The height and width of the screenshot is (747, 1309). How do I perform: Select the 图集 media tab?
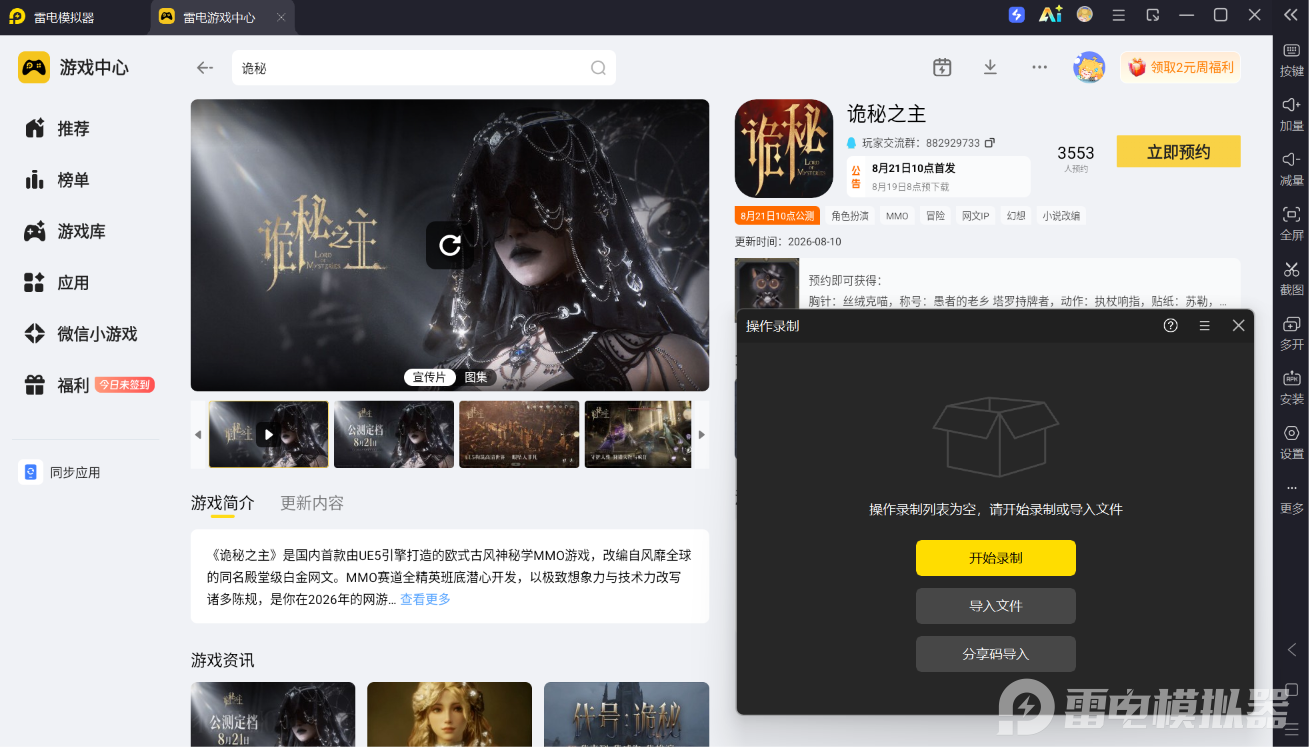click(x=476, y=377)
